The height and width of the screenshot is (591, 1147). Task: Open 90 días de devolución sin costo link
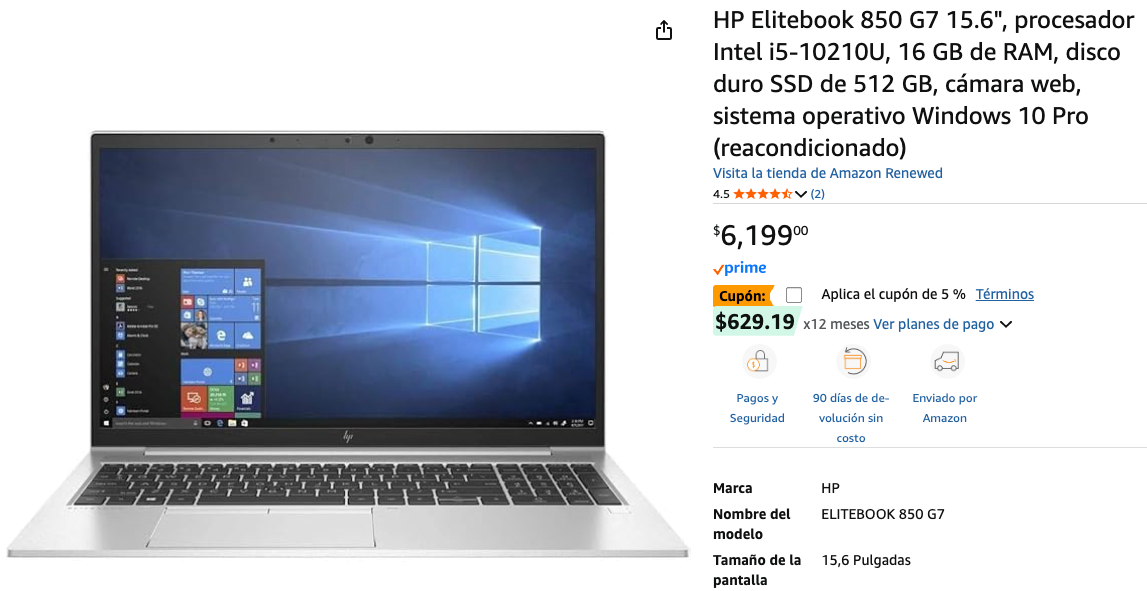851,418
